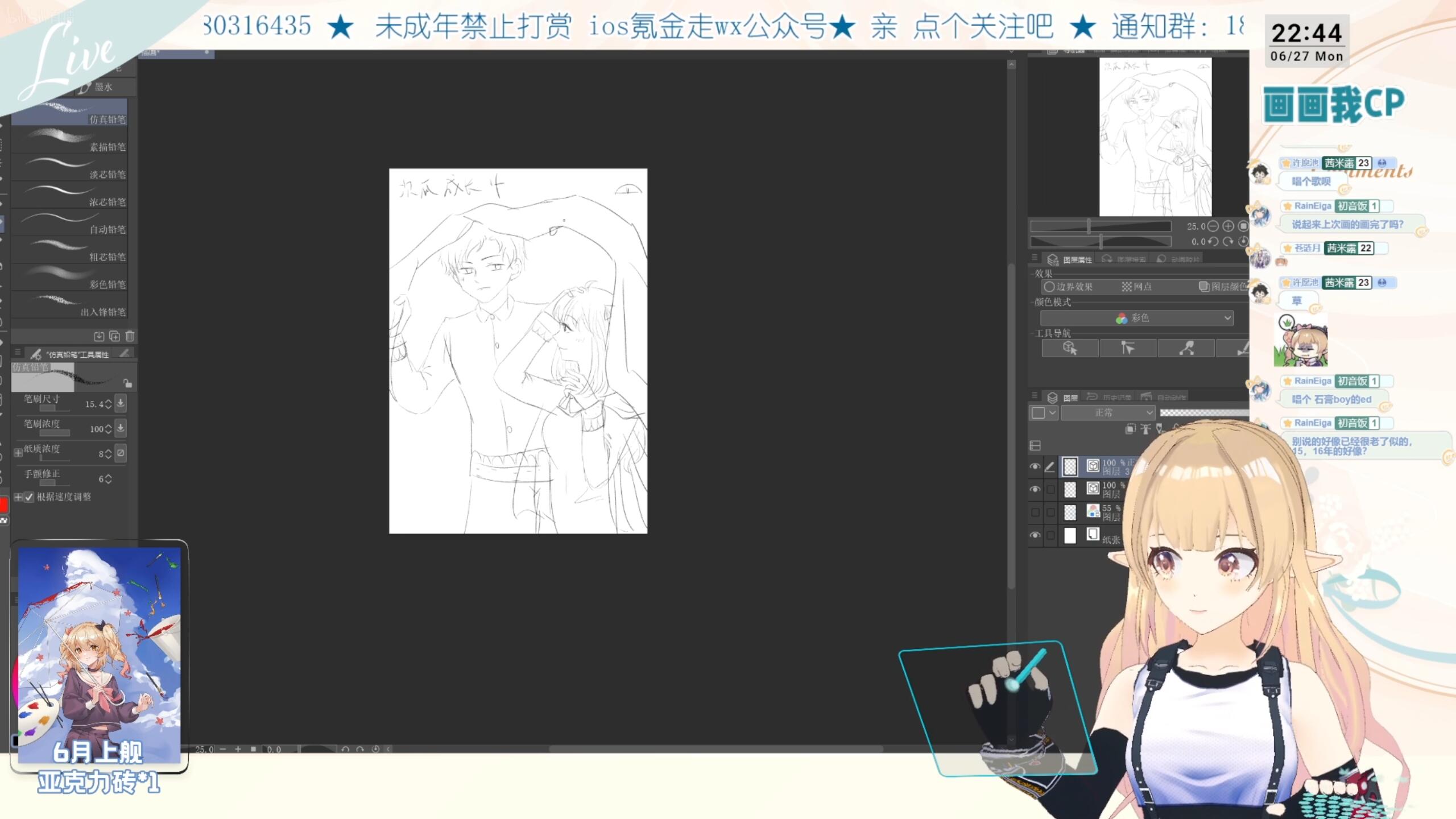Screen dimensions: 1456x819
Task: Click the layer two-pane view icon
Action: point(1035,445)
